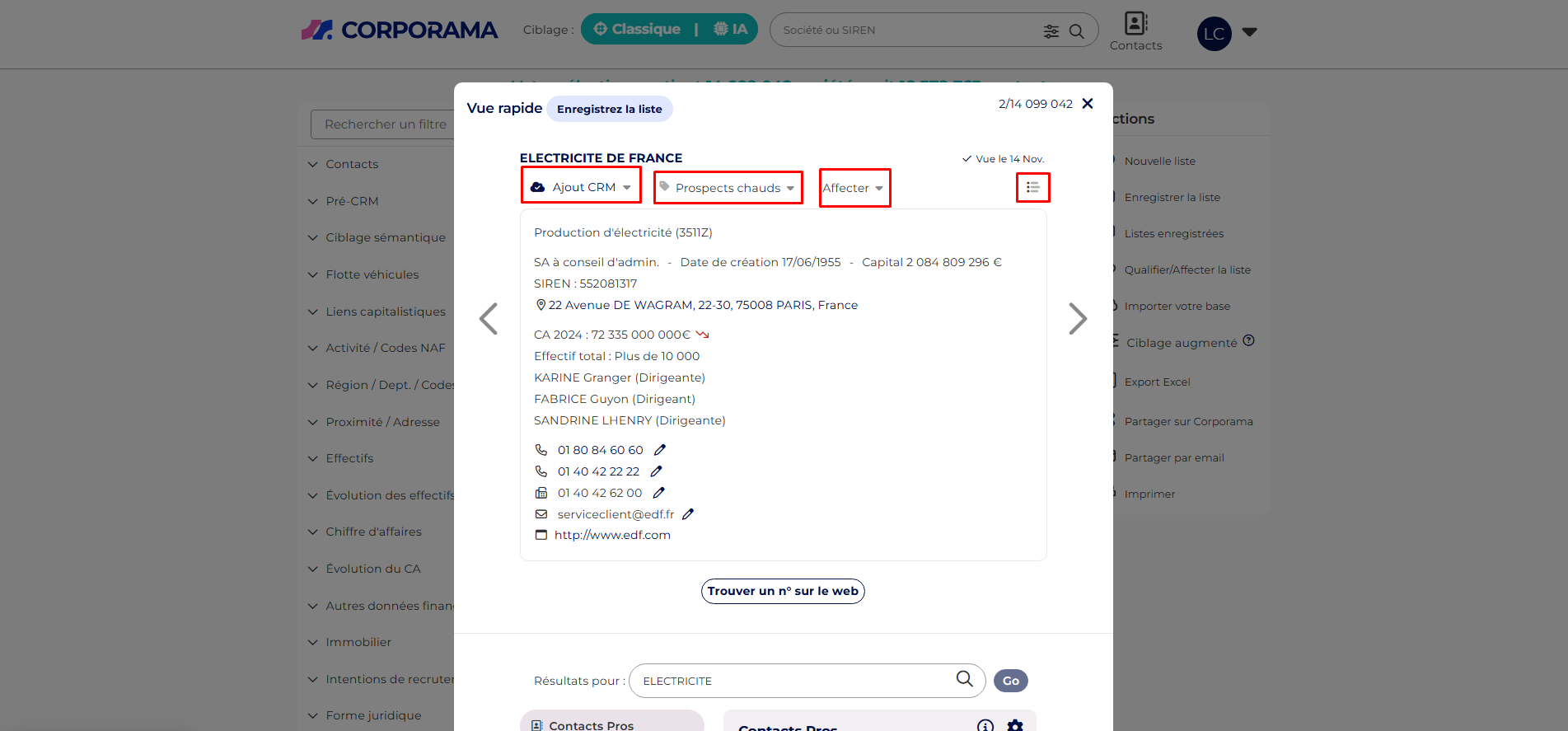
Task: Click the search magnifier in Résultats pour field
Action: coord(964,678)
